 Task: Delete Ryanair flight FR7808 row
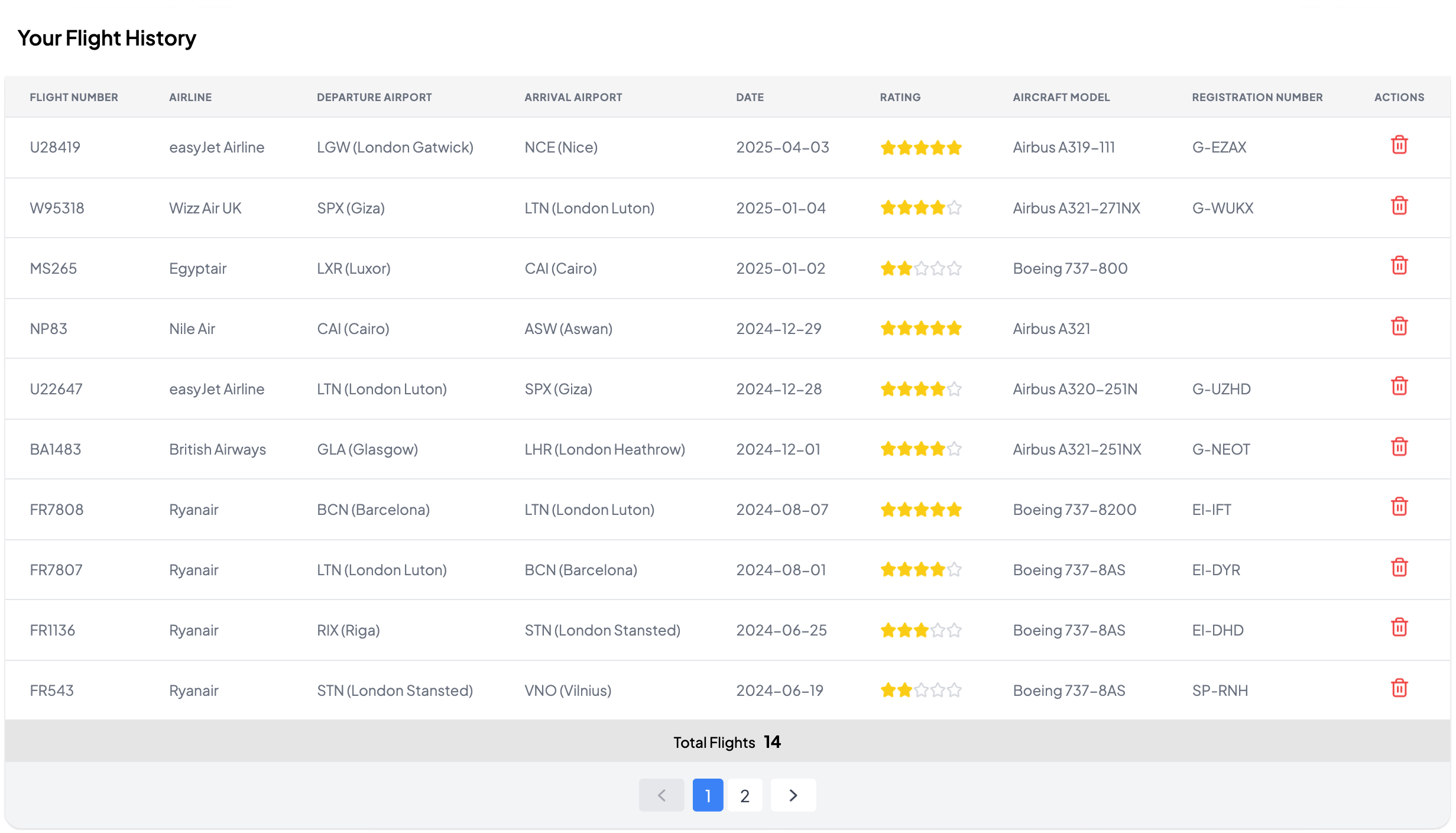tap(1399, 507)
